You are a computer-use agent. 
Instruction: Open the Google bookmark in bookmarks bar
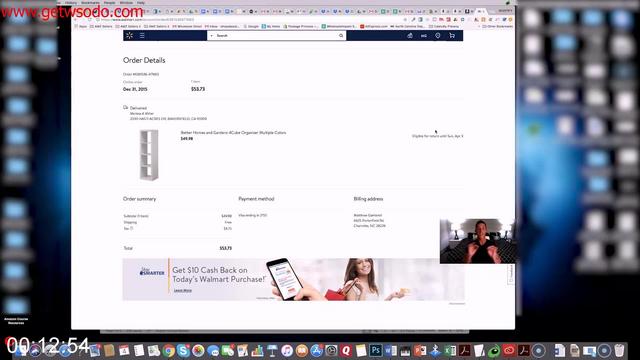click(251, 26)
